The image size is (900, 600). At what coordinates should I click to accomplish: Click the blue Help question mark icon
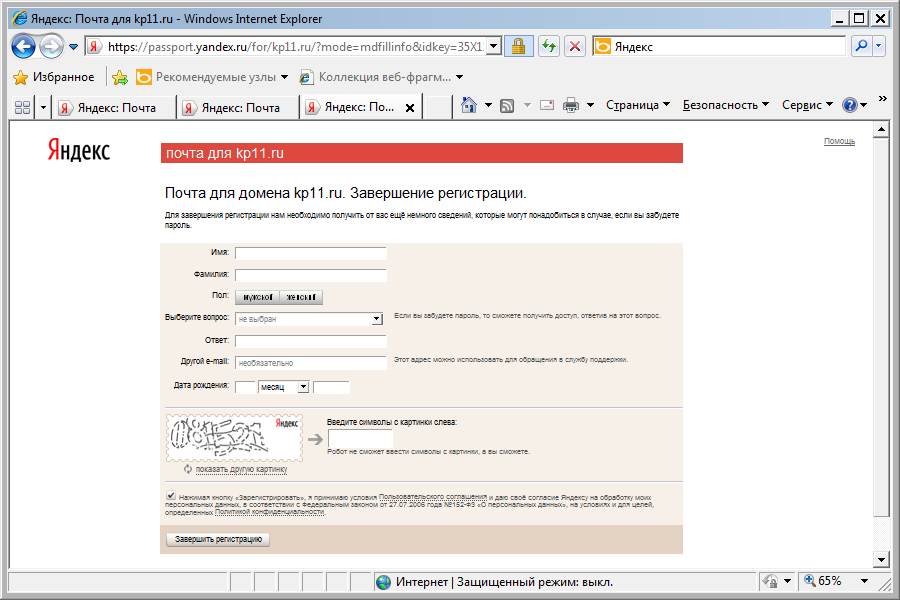[849, 105]
